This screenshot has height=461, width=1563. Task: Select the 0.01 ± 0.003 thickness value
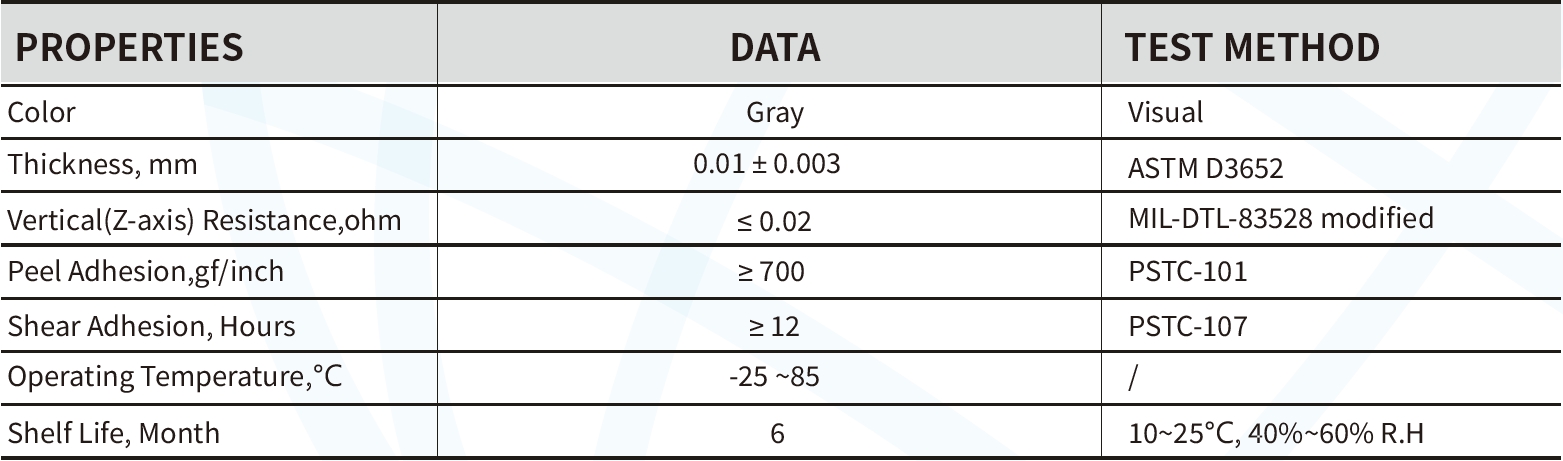point(767,165)
